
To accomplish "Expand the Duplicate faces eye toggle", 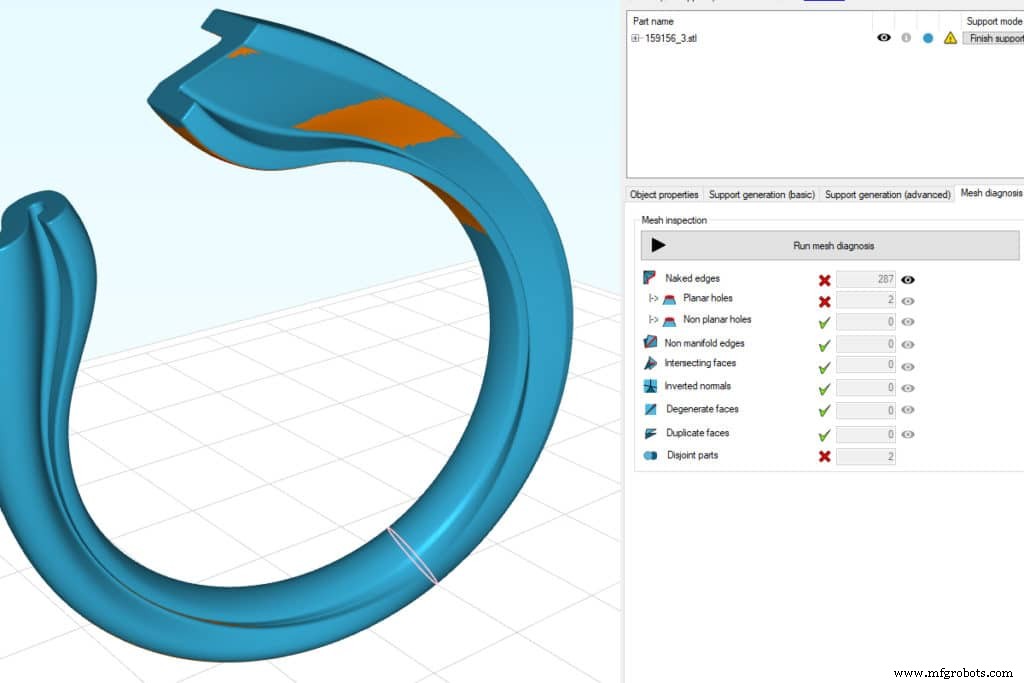I will tap(907, 434).
